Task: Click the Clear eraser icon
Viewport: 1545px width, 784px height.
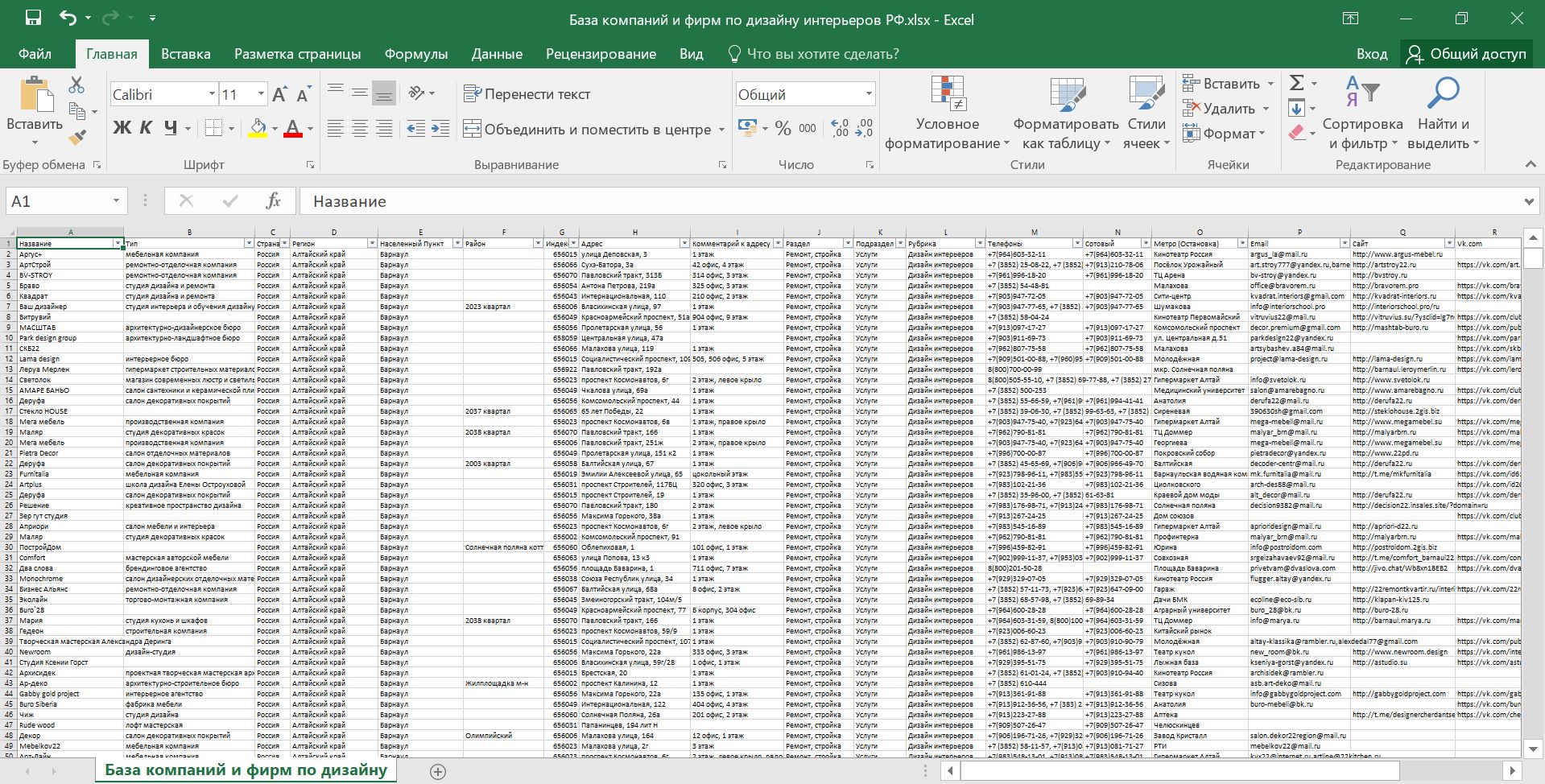Action: [x=1296, y=133]
